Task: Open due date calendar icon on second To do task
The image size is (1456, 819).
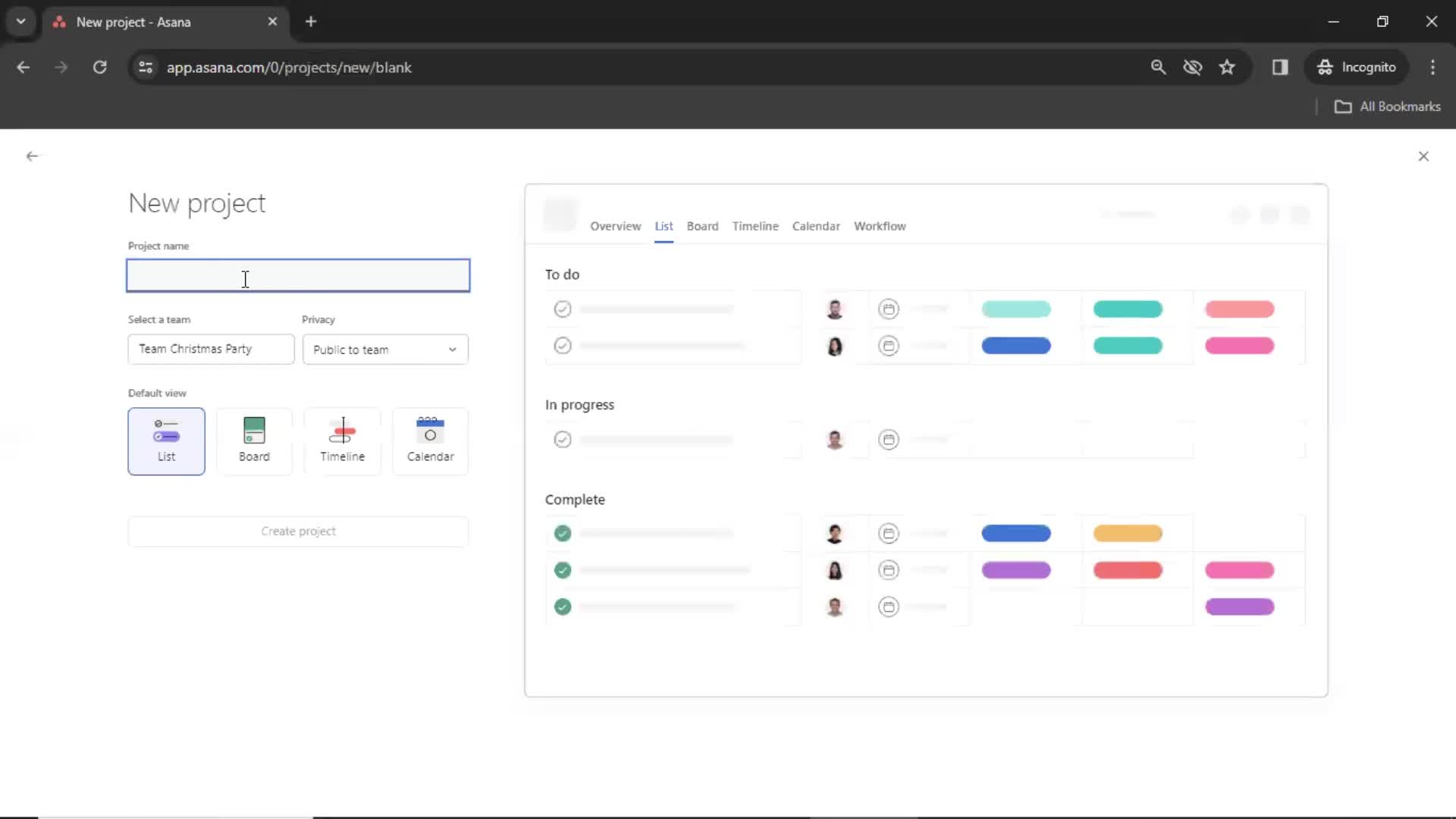Action: coord(889,346)
